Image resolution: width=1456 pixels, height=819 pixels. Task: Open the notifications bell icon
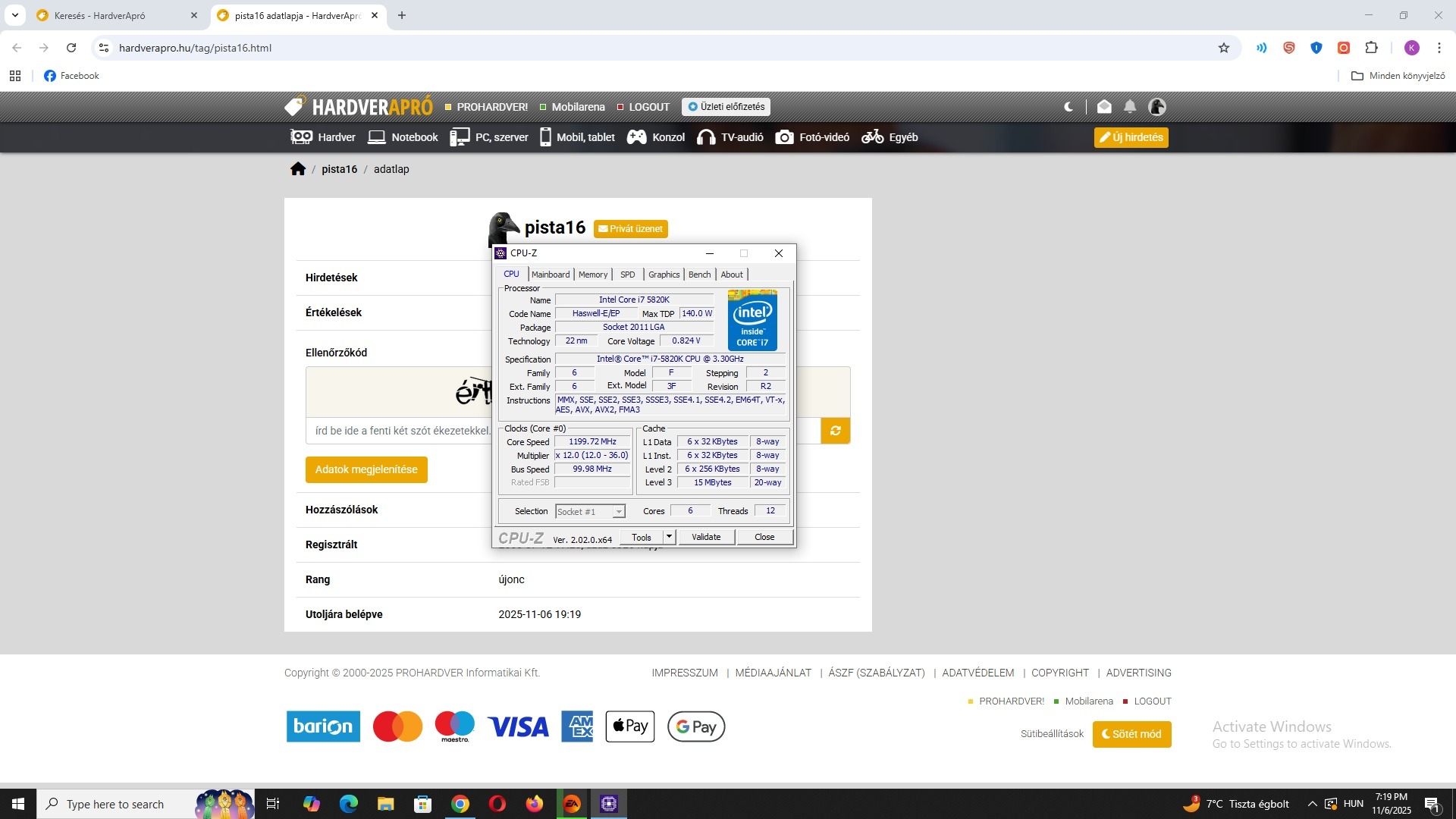click(x=1130, y=107)
